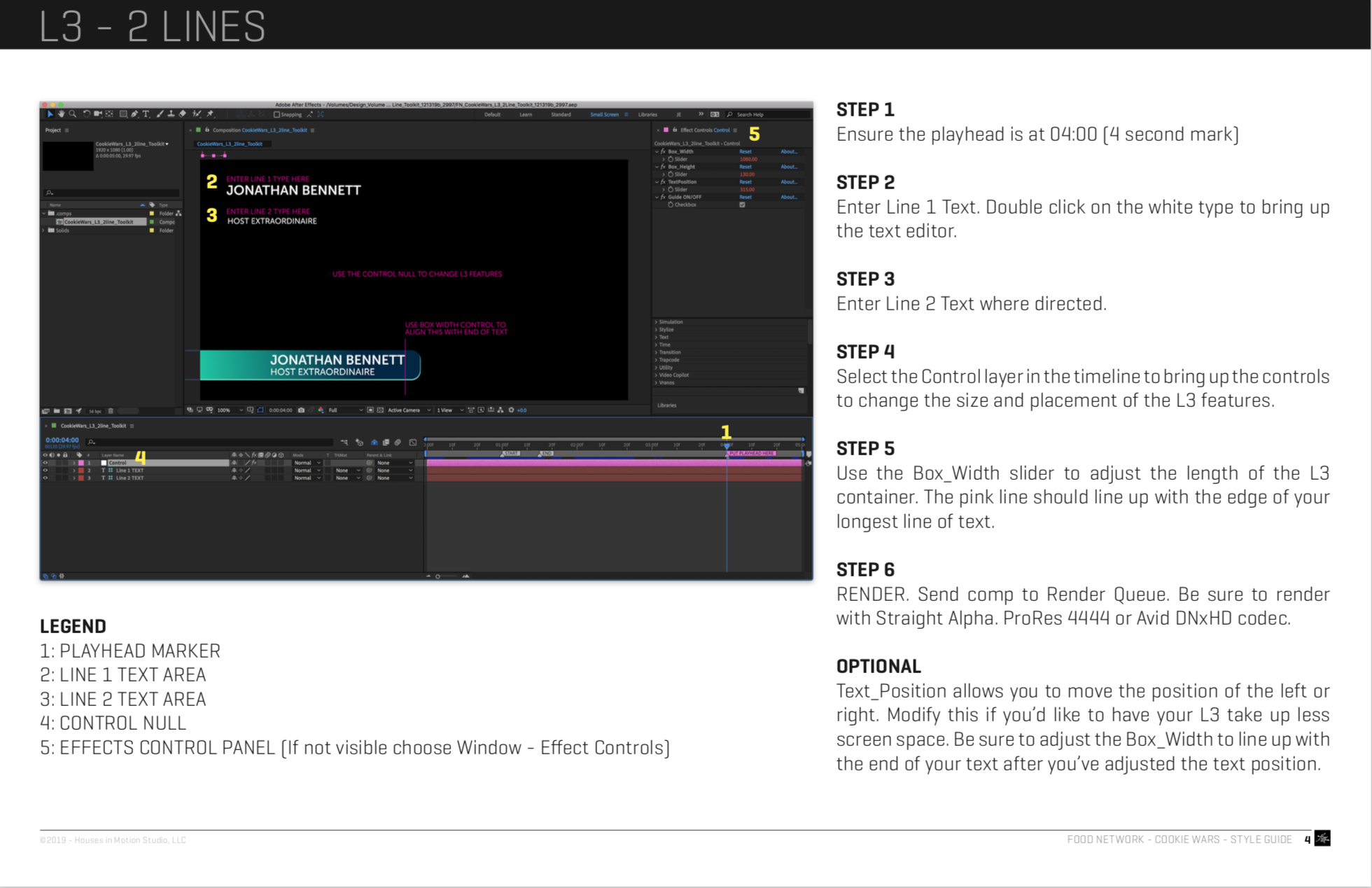Open the Effect Controls panel menu
Image resolution: width=1372 pixels, height=888 pixels.
coord(735,130)
